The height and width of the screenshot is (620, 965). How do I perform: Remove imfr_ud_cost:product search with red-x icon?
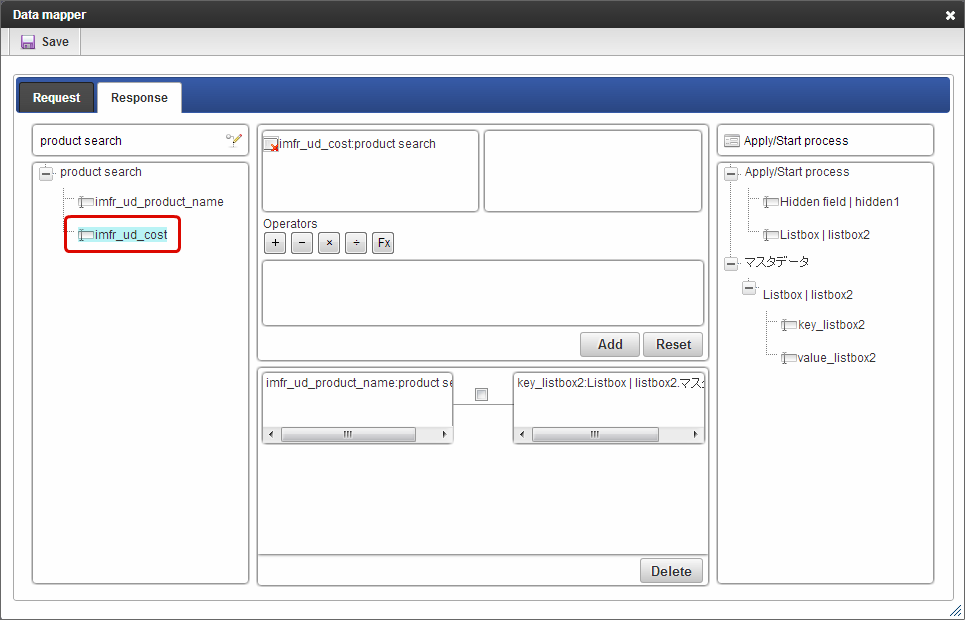[271, 144]
